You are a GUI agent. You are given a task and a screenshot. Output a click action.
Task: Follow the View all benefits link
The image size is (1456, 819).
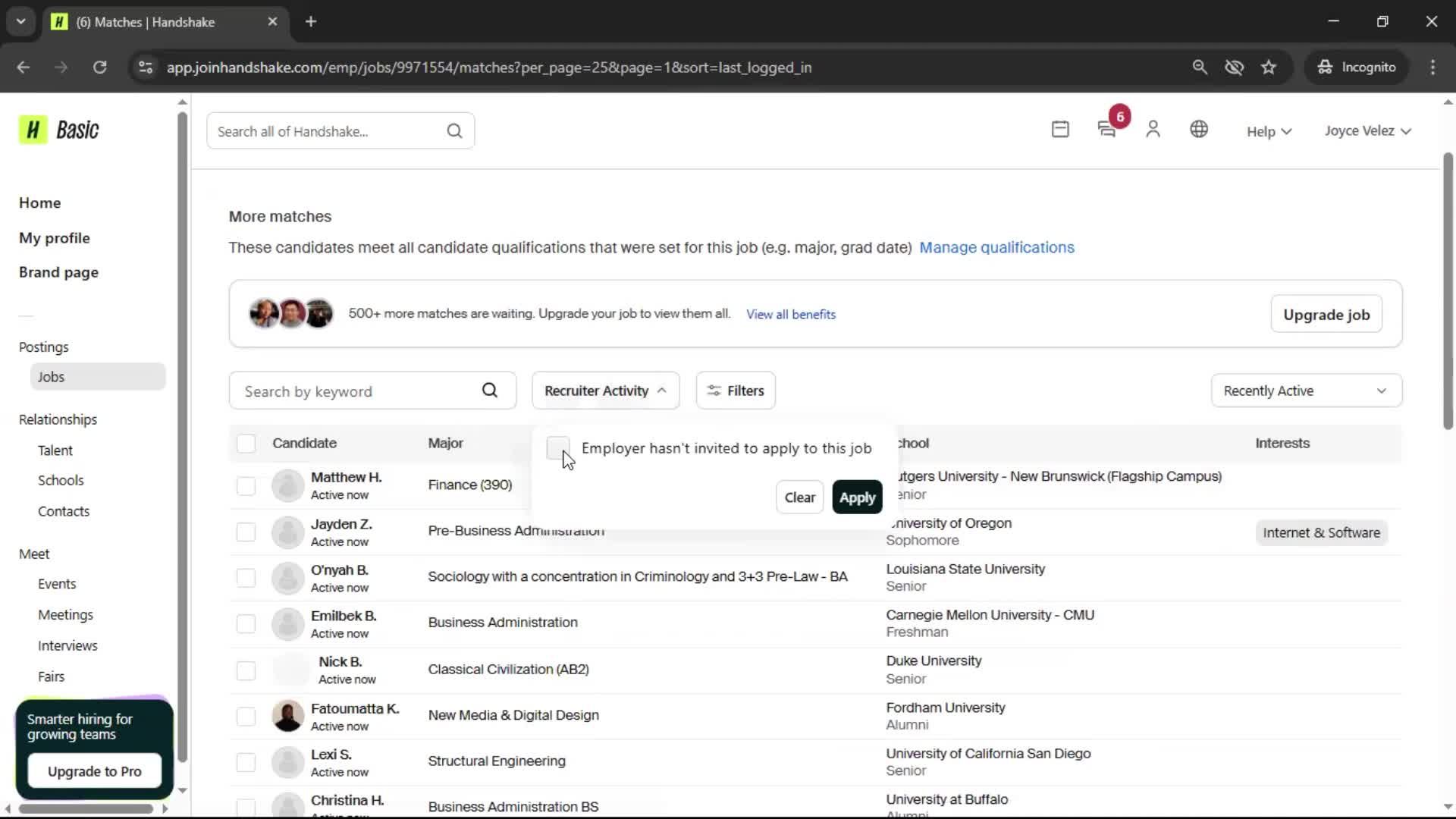[790, 315]
